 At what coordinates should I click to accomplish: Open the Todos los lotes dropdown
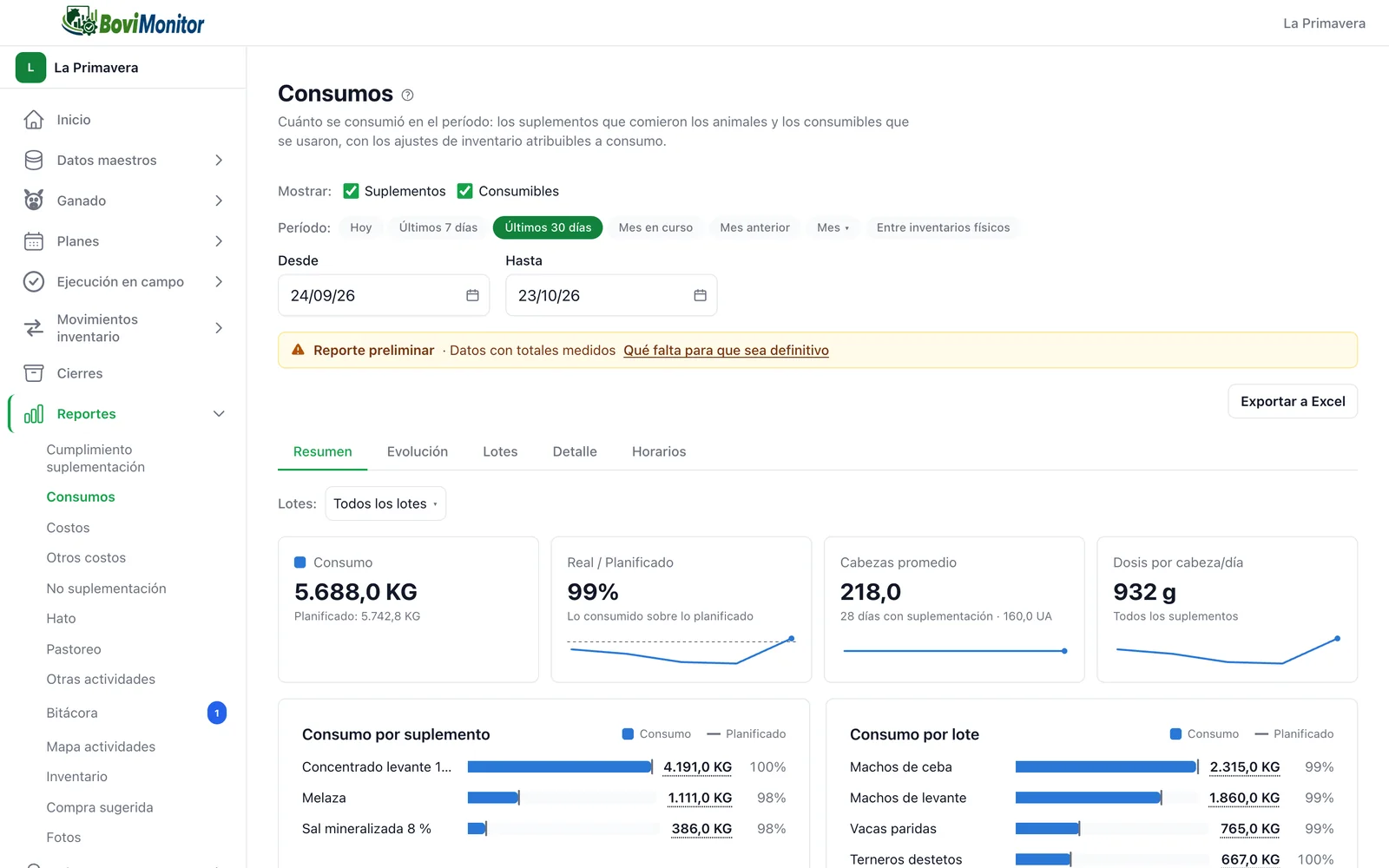click(385, 503)
